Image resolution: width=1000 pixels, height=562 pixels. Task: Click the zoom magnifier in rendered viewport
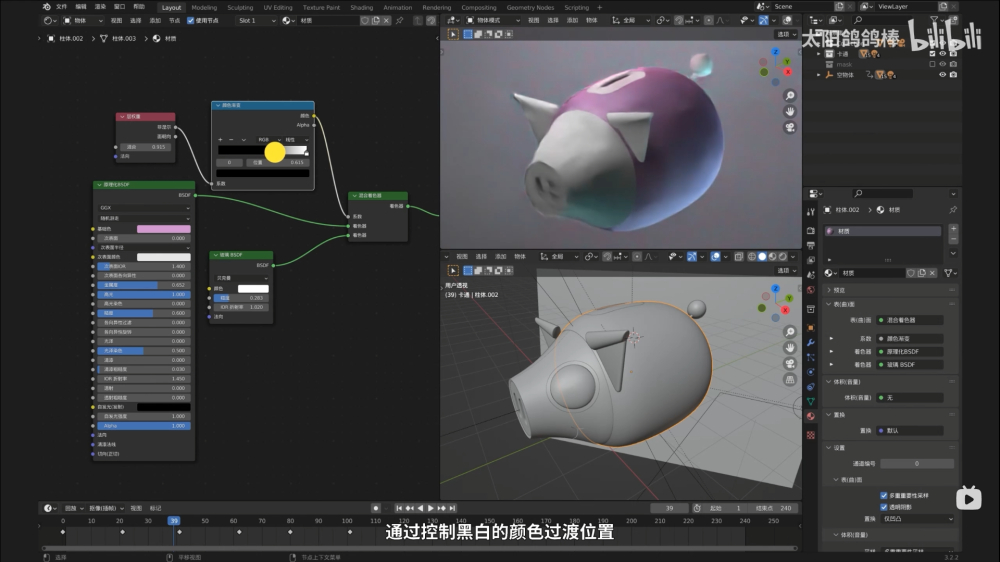point(790,96)
